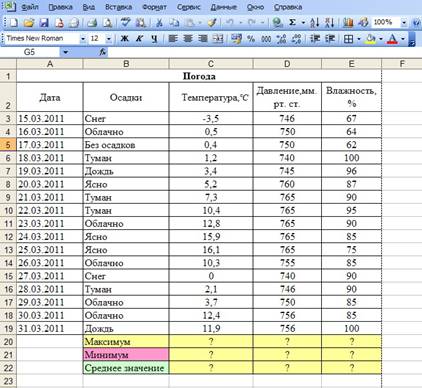The image size is (422, 388).
Task: Open the font size 12 dropdown
Action: pos(109,39)
